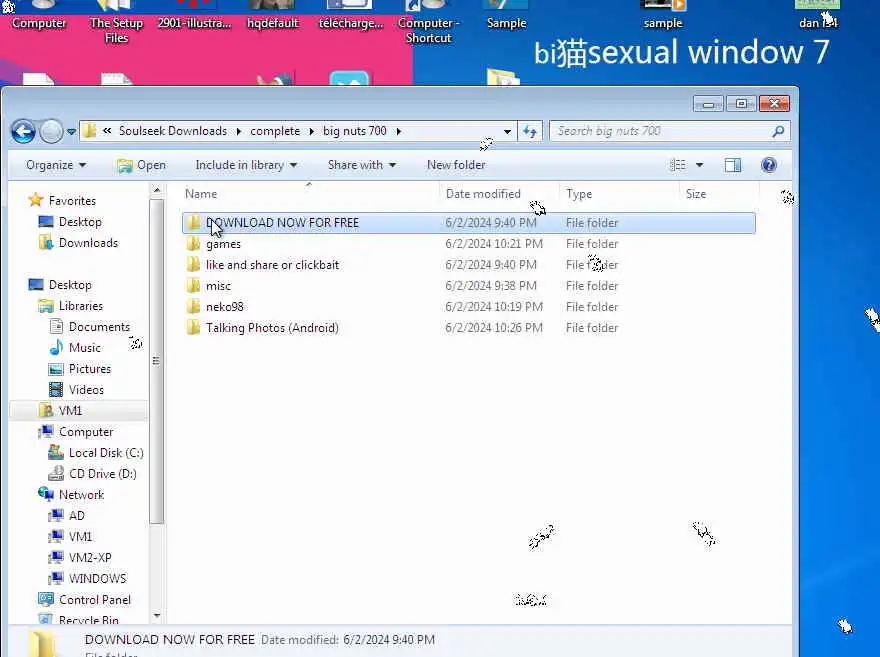Select the Talking Photos (Android) folder icon
880x657 pixels.
[x=193, y=327]
